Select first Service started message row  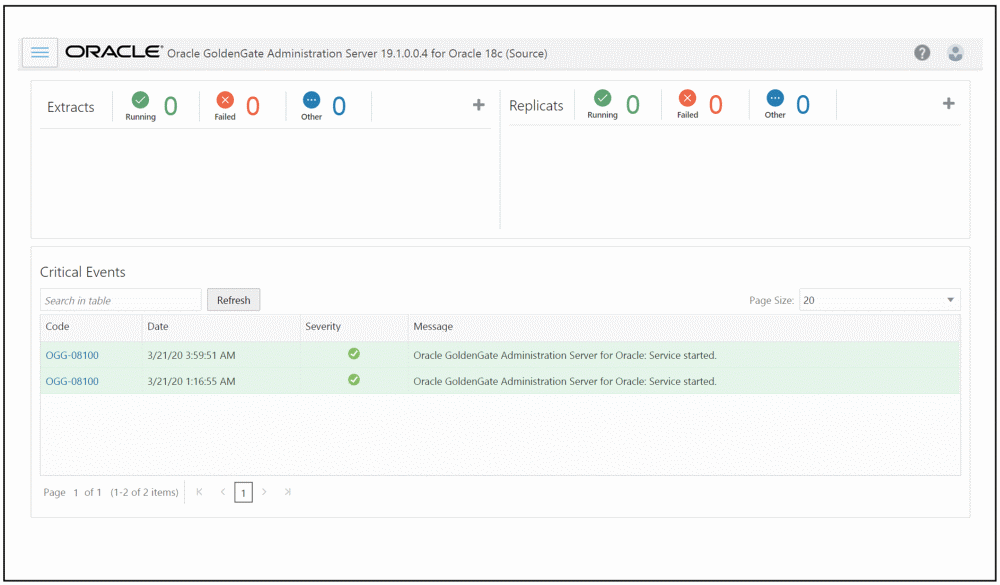(x=565, y=355)
